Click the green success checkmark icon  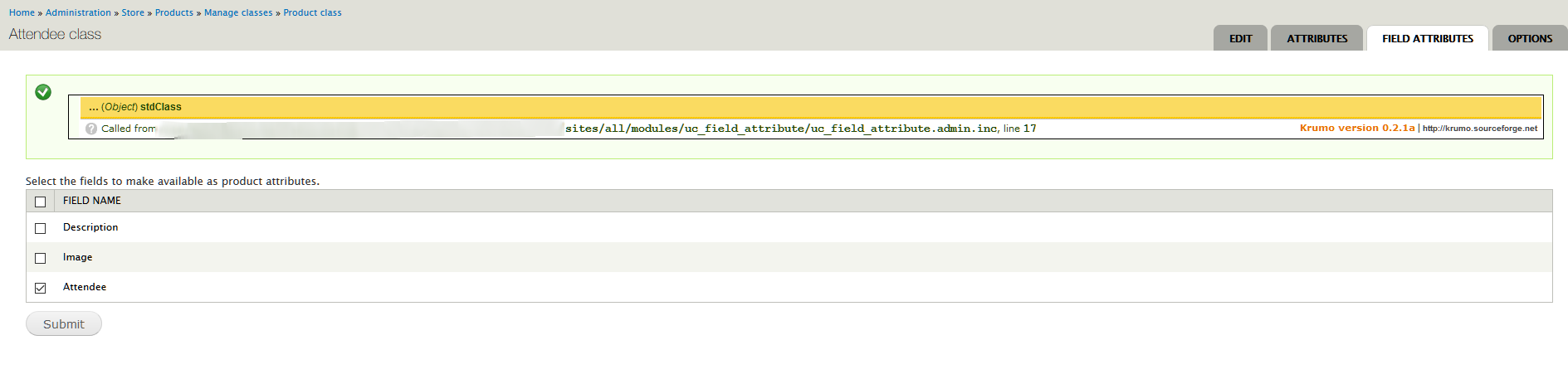tap(43, 92)
